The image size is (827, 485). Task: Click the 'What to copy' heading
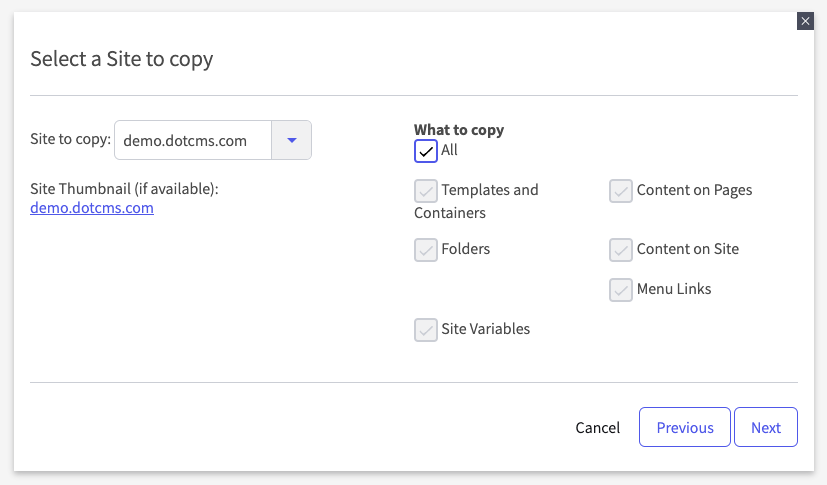[x=459, y=130]
